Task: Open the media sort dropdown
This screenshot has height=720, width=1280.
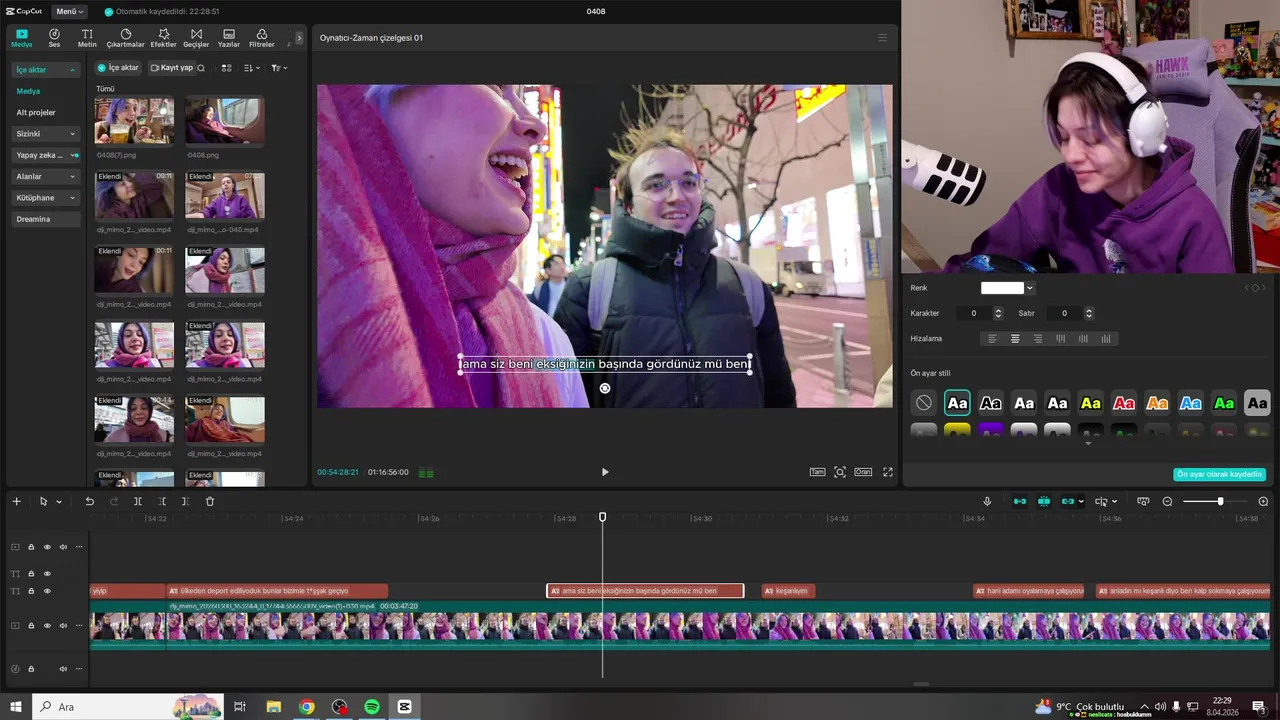Action: click(x=252, y=68)
